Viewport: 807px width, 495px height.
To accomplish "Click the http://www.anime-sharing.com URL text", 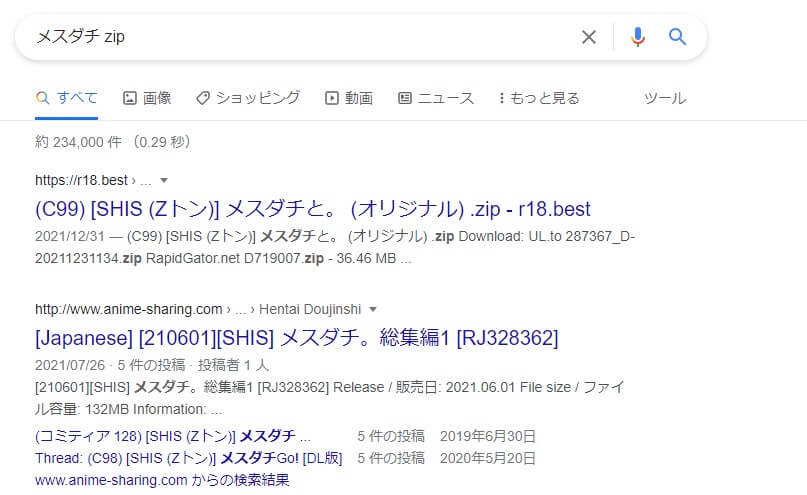I will tap(129, 309).
